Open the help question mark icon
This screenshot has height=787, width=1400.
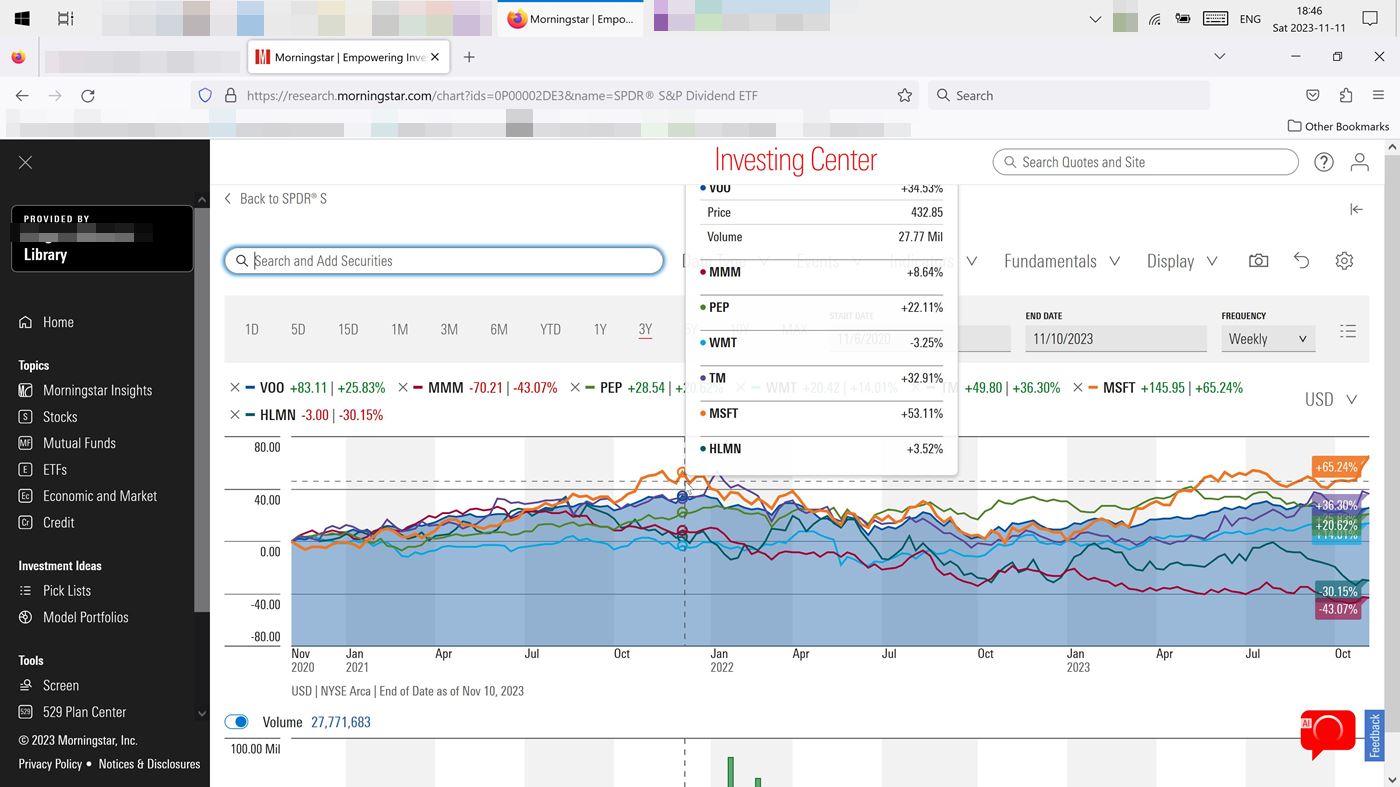coord(1324,162)
